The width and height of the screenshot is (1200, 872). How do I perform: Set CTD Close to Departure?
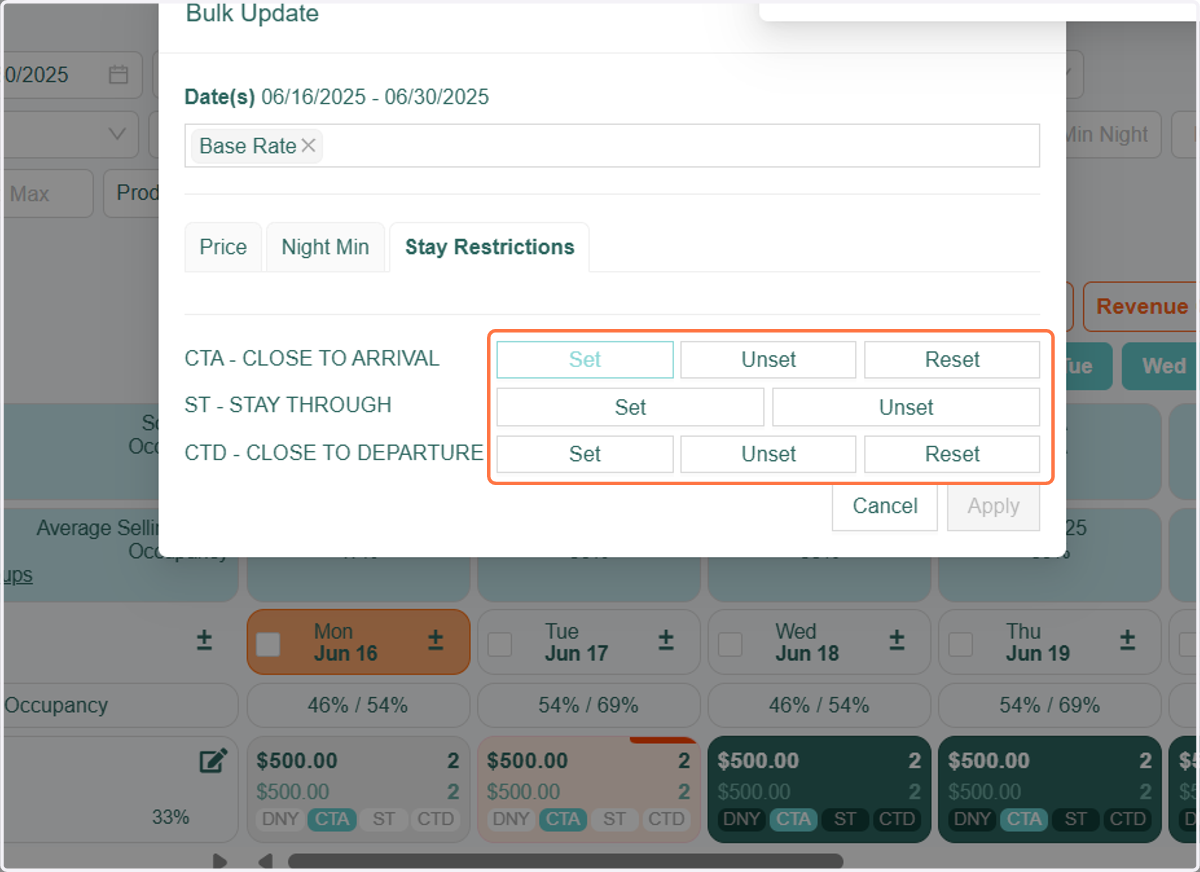[585, 454]
